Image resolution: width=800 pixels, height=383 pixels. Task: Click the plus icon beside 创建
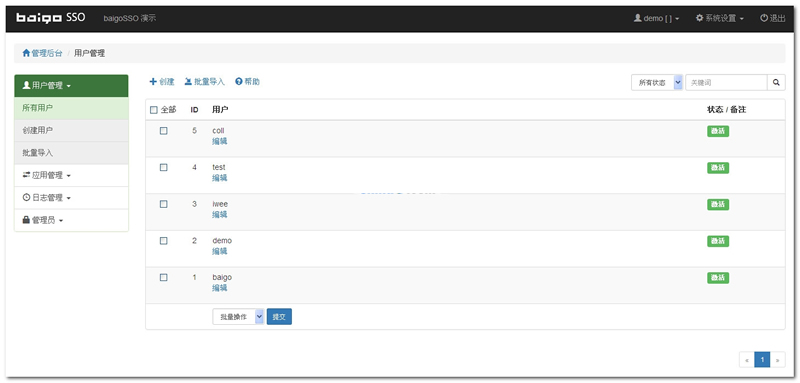click(153, 82)
